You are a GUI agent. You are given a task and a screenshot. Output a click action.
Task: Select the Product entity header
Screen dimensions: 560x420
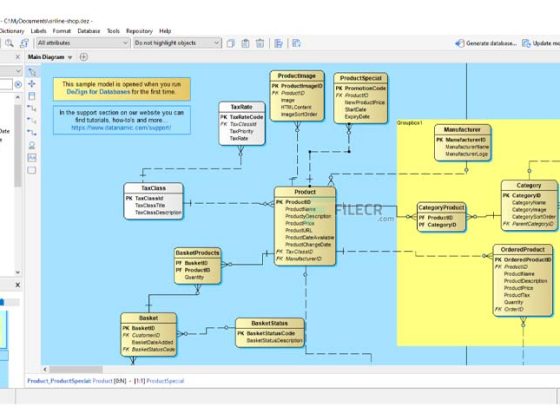(305, 192)
